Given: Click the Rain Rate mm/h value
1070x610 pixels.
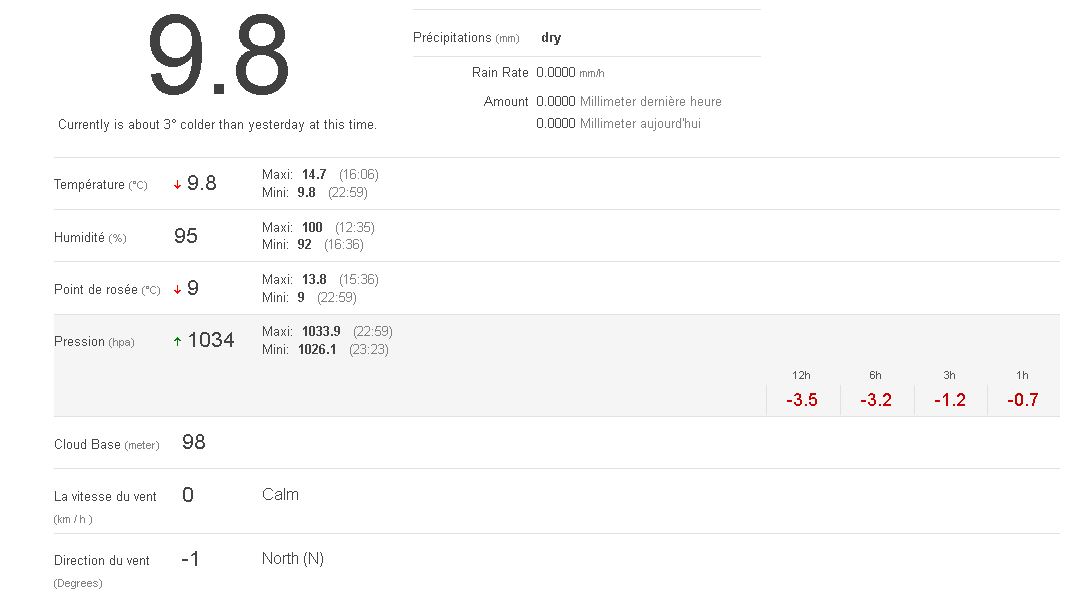Looking at the screenshot, I should point(570,73).
